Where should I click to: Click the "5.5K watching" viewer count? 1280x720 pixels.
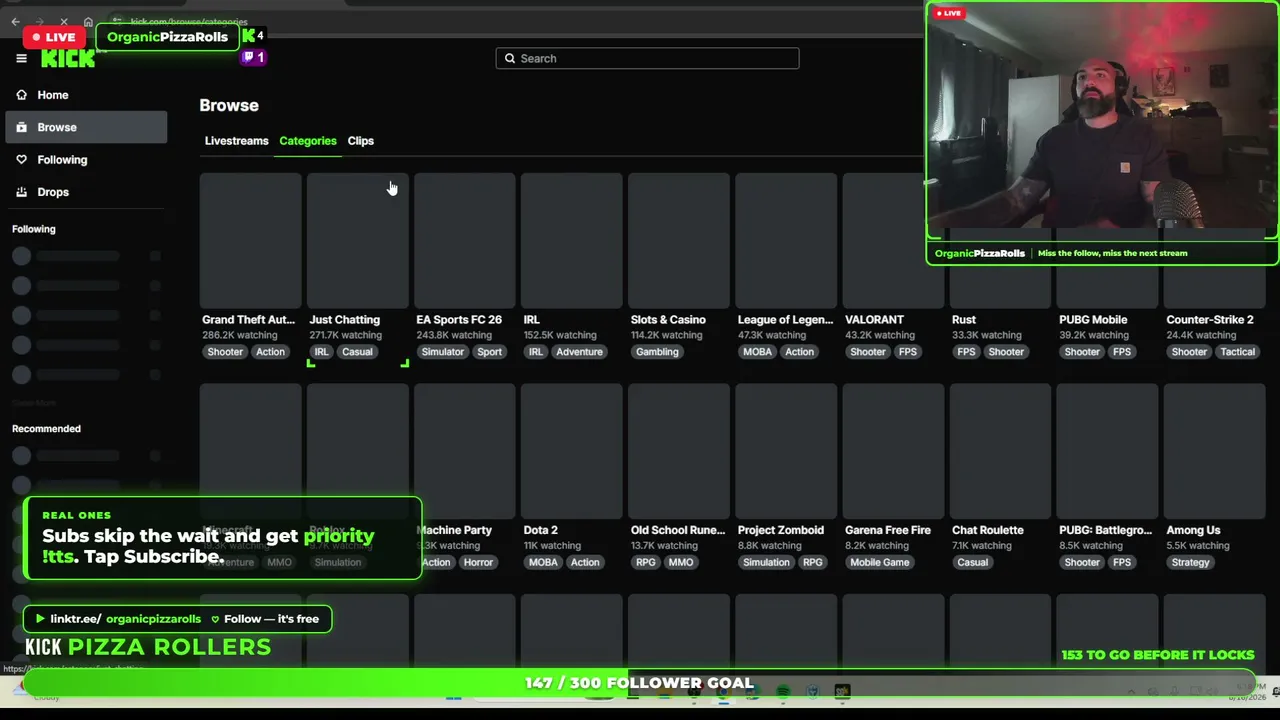(x=1198, y=546)
